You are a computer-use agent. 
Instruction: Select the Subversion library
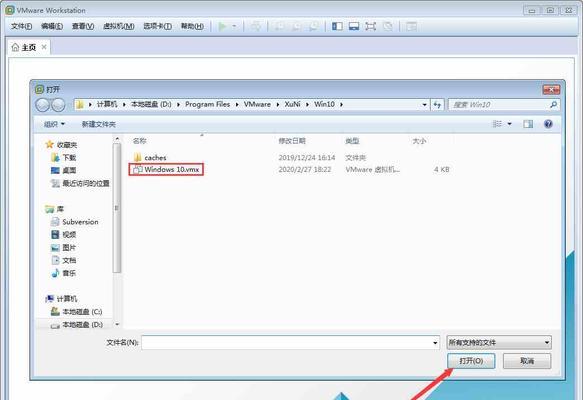coord(75,222)
